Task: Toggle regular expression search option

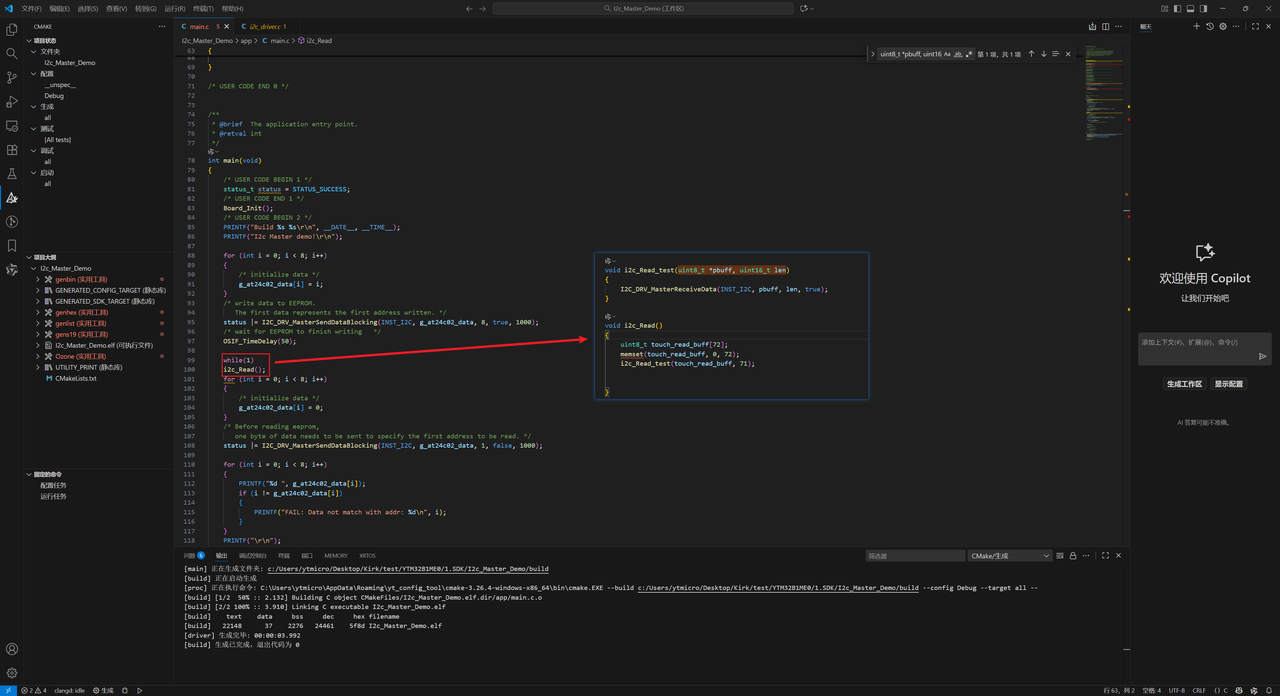Action: pyautogui.click(x=969, y=54)
